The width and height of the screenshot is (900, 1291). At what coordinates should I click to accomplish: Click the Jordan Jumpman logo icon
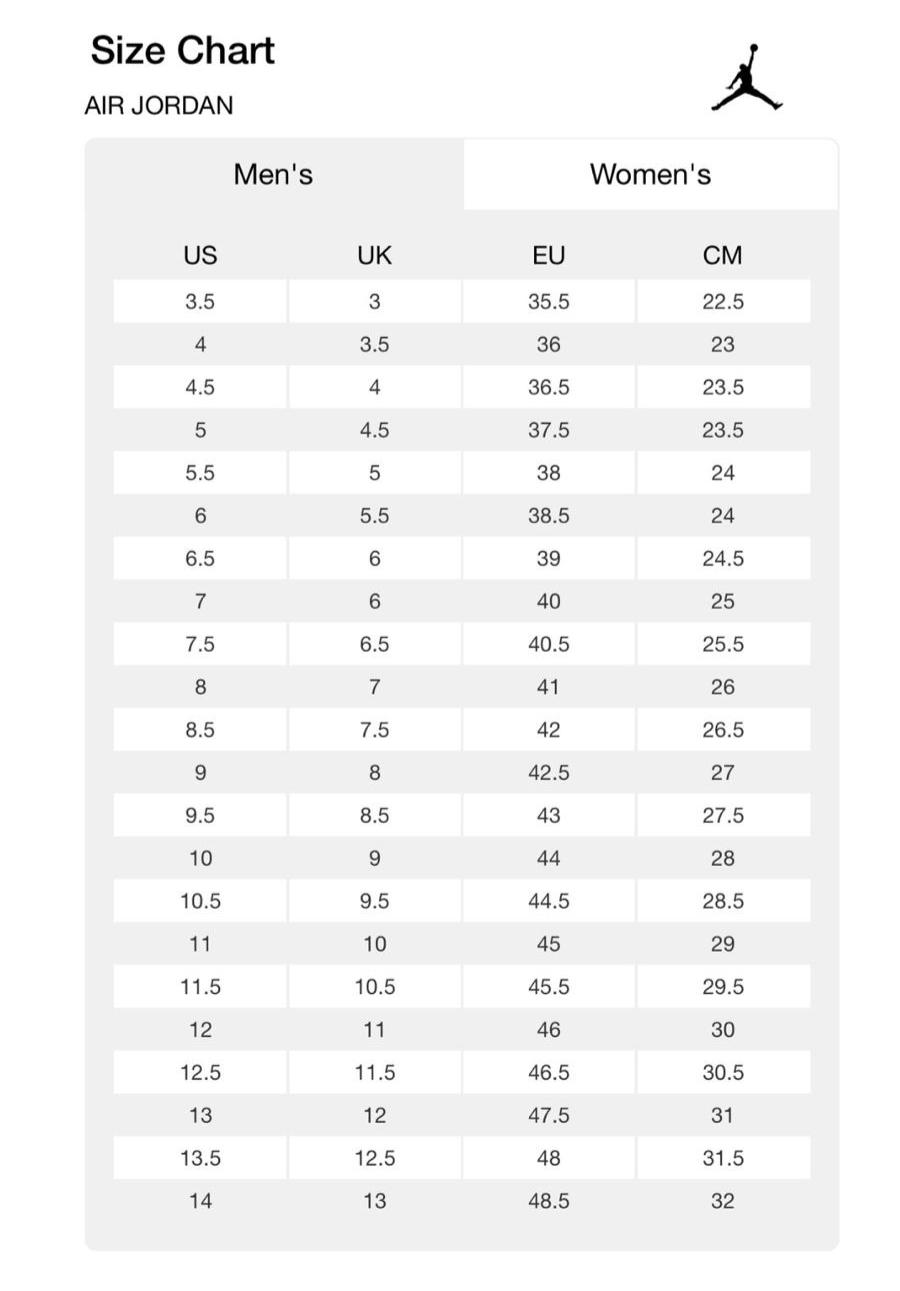point(746,78)
